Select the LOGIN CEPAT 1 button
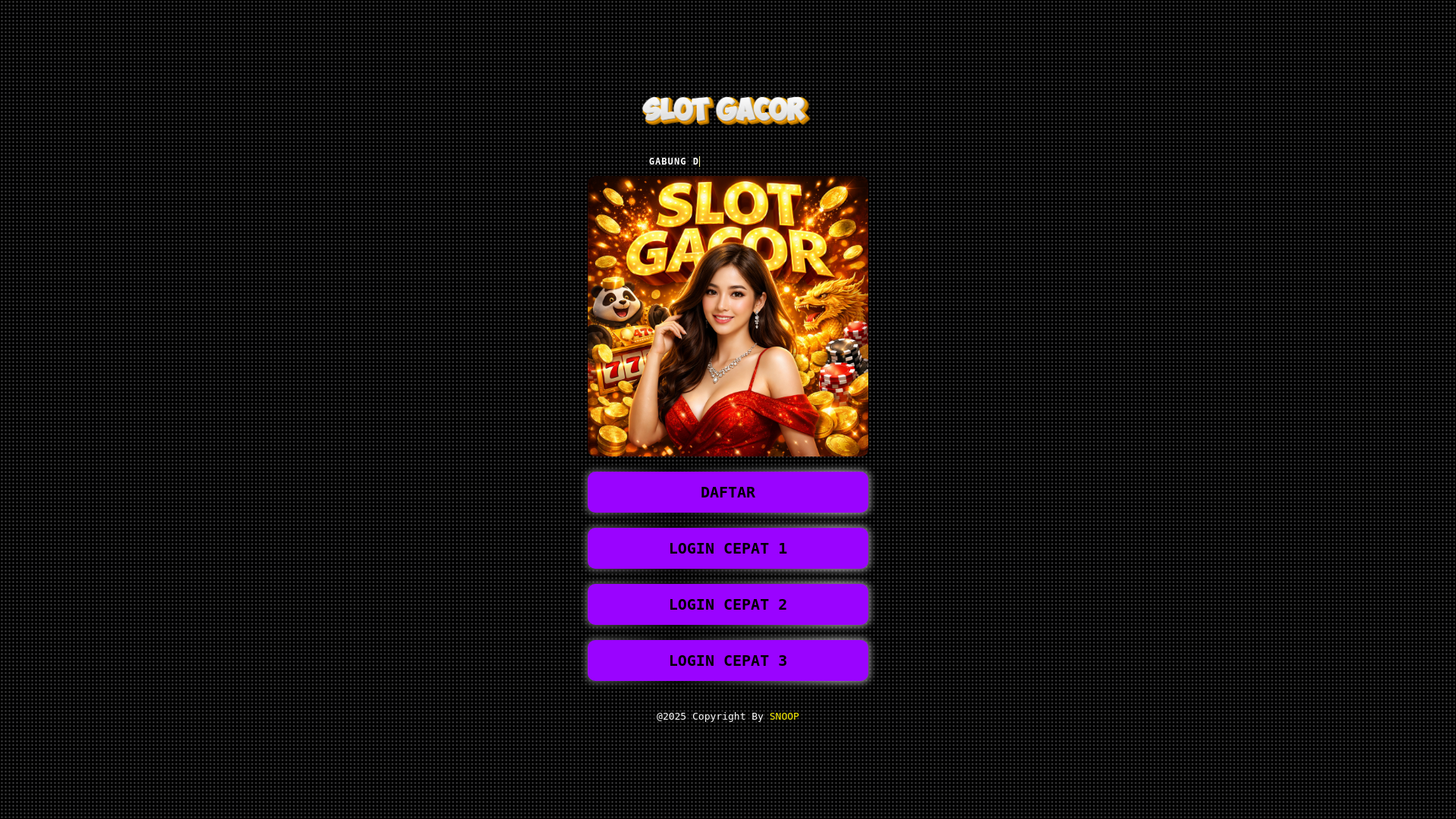The width and height of the screenshot is (1456, 819). tap(728, 548)
